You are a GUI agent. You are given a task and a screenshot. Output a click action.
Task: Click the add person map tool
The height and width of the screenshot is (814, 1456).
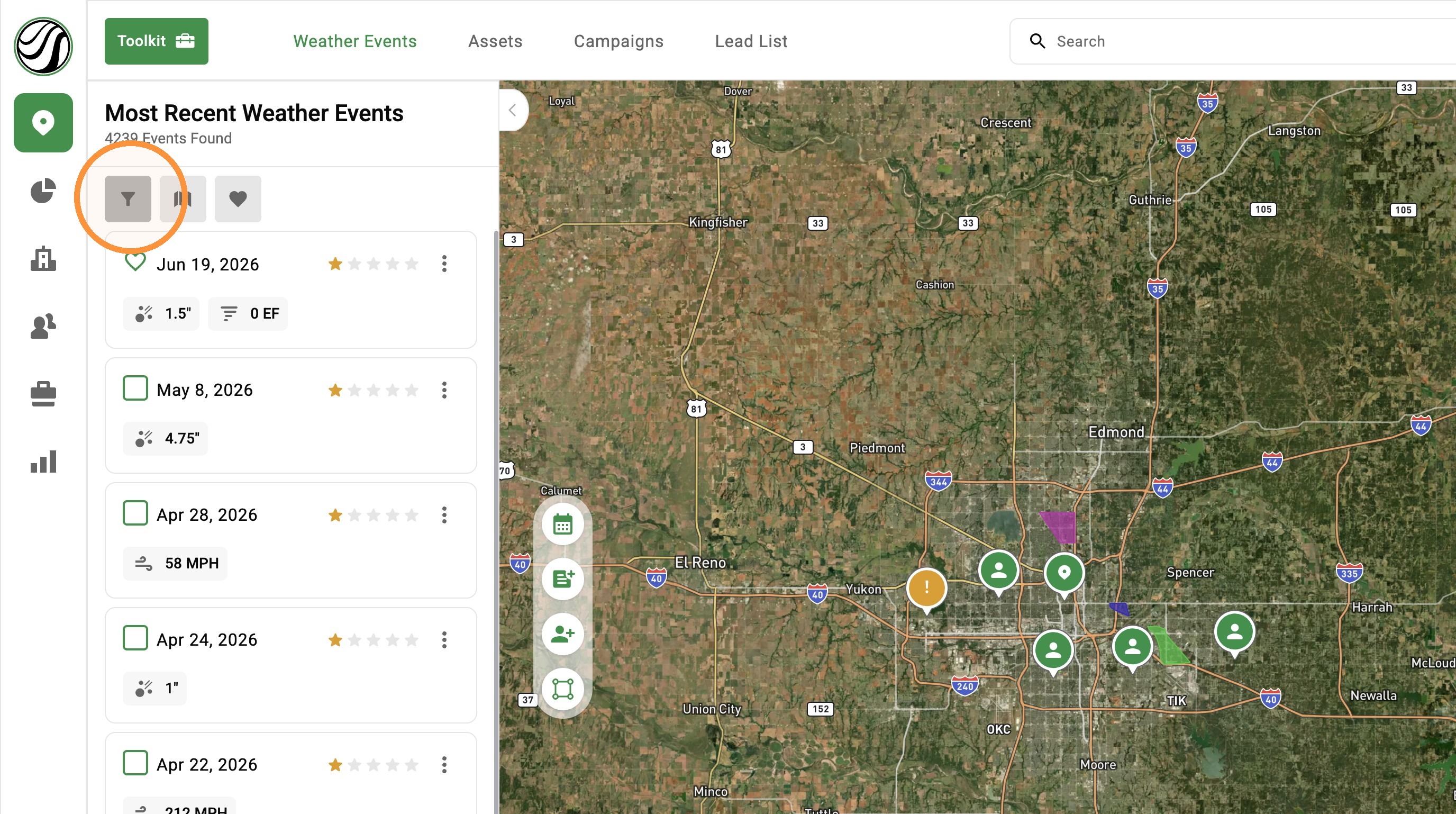562,634
